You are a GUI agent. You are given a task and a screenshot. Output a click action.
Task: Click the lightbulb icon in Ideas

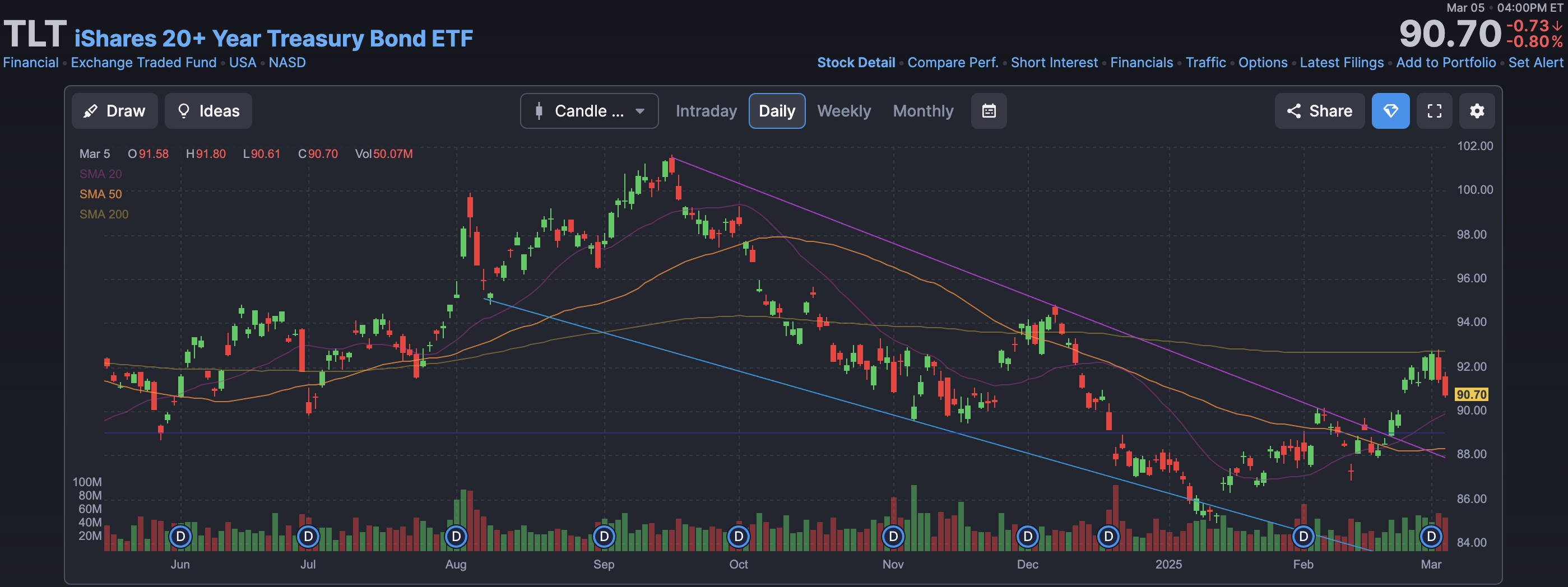[x=183, y=111]
